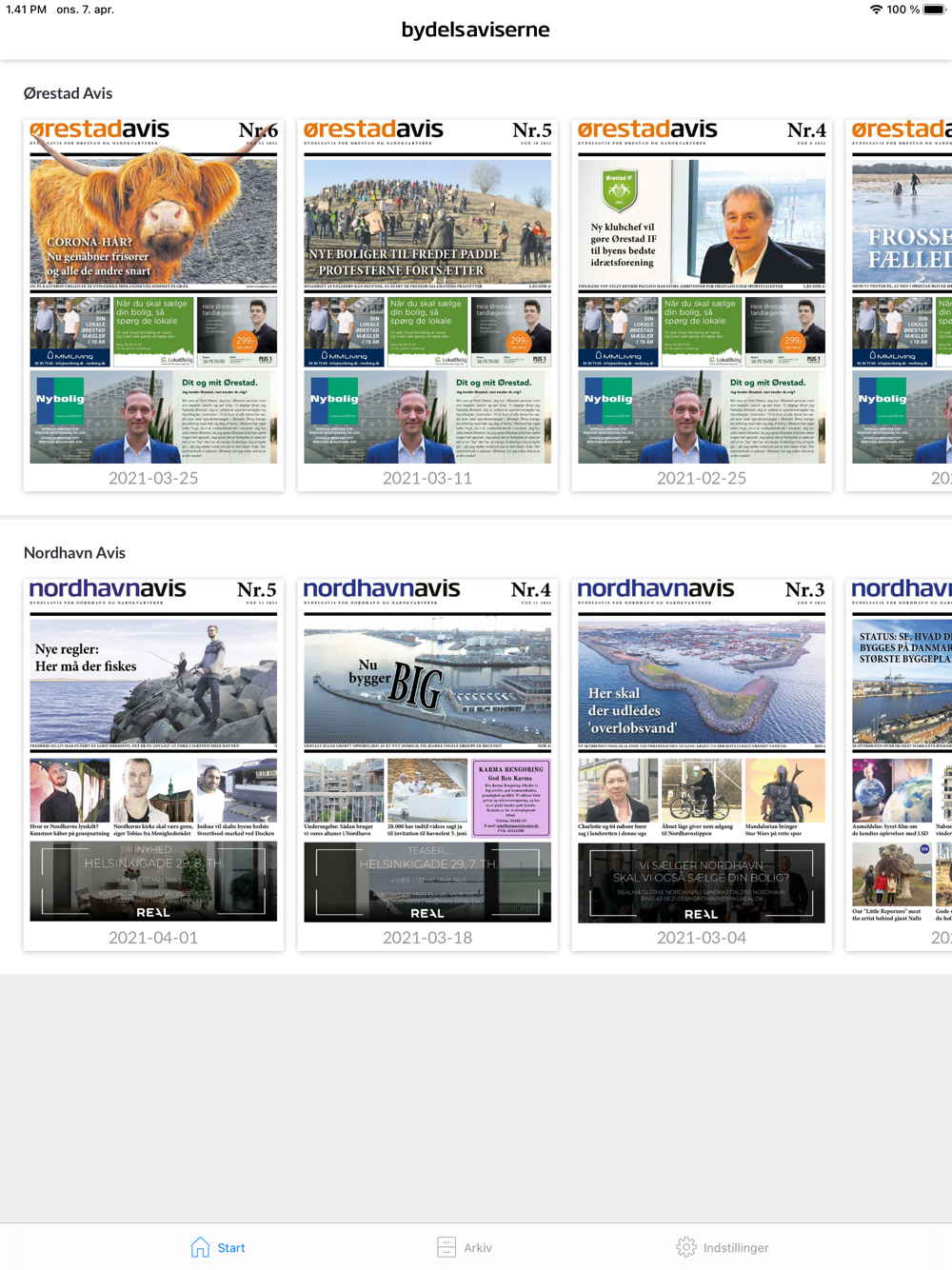
Task: Select the date 2021-03-18
Action: click(x=427, y=937)
